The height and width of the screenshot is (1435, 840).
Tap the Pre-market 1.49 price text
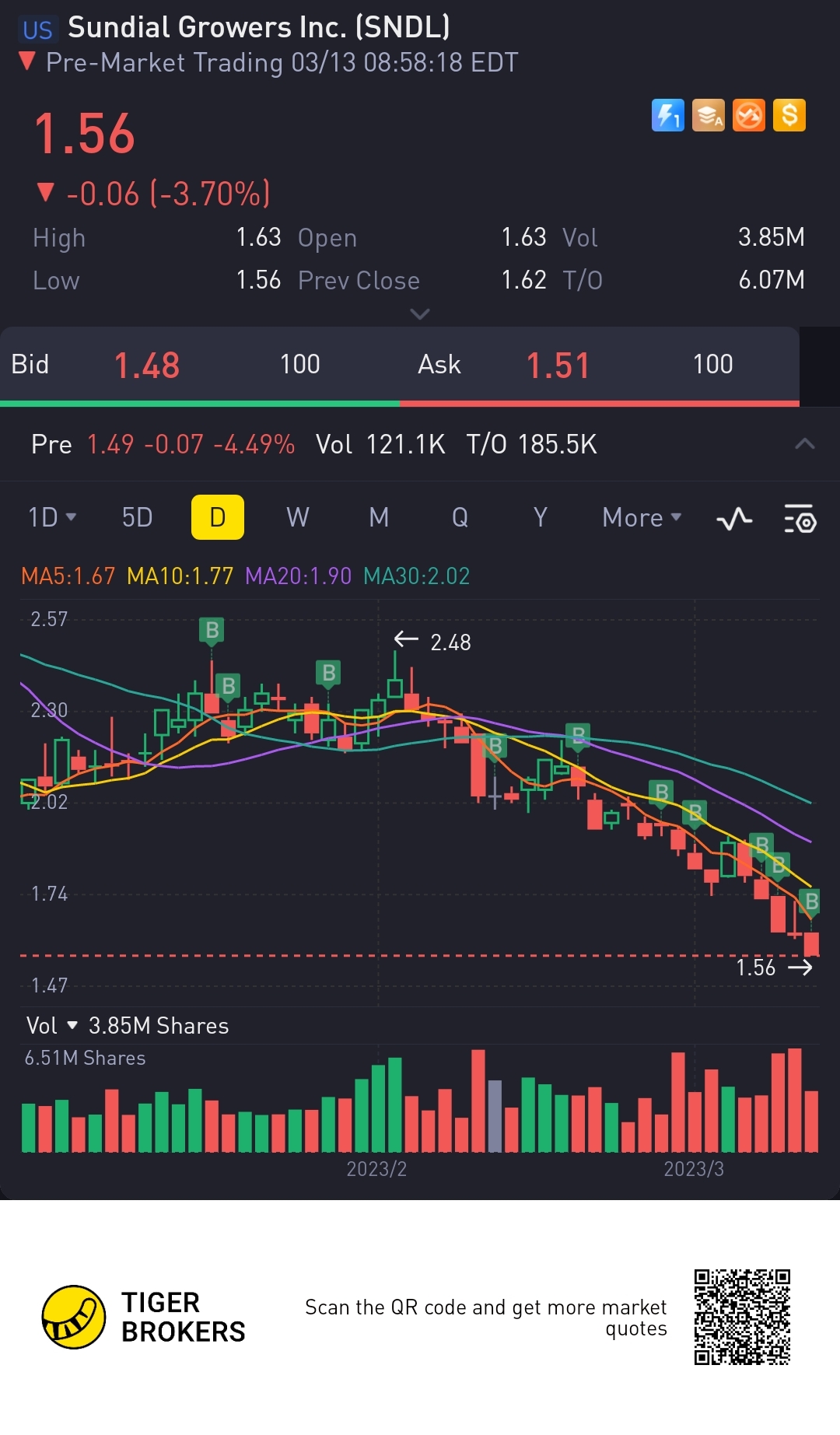[x=110, y=444]
